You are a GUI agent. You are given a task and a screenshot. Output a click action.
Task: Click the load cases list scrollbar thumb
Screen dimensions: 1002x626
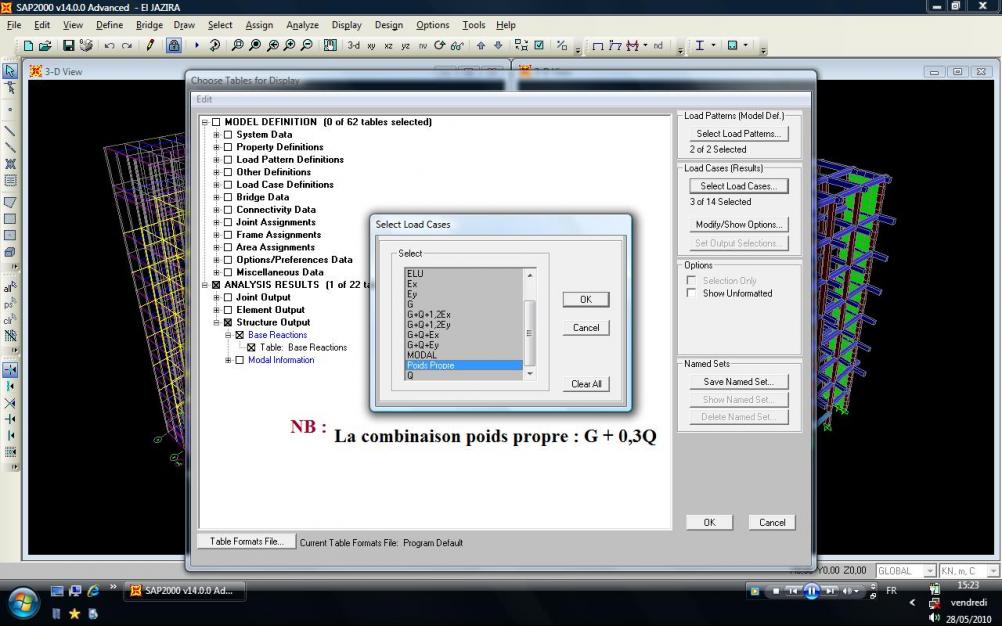pos(529,332)
